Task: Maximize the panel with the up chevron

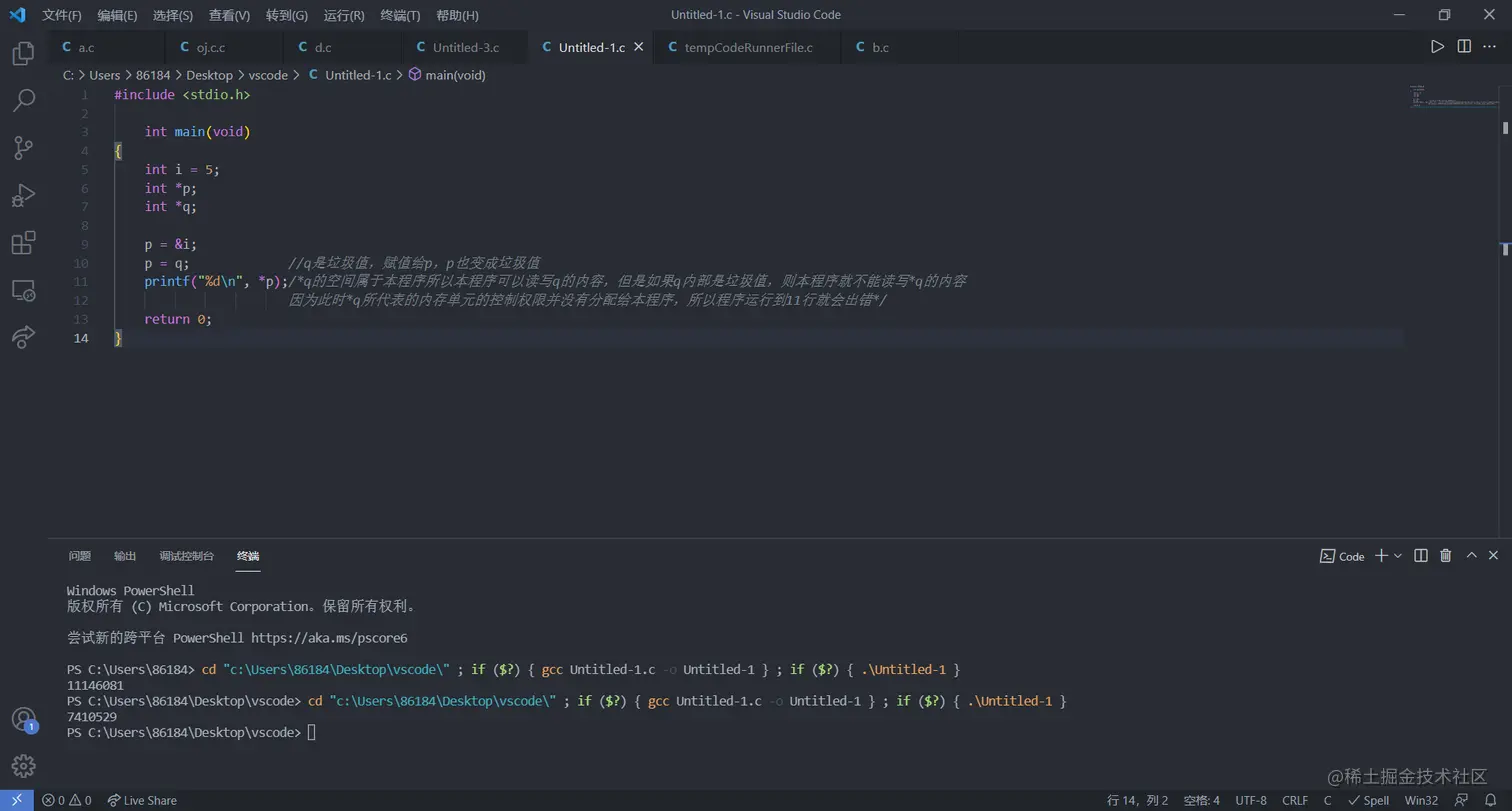Action: coord(1471,556)
